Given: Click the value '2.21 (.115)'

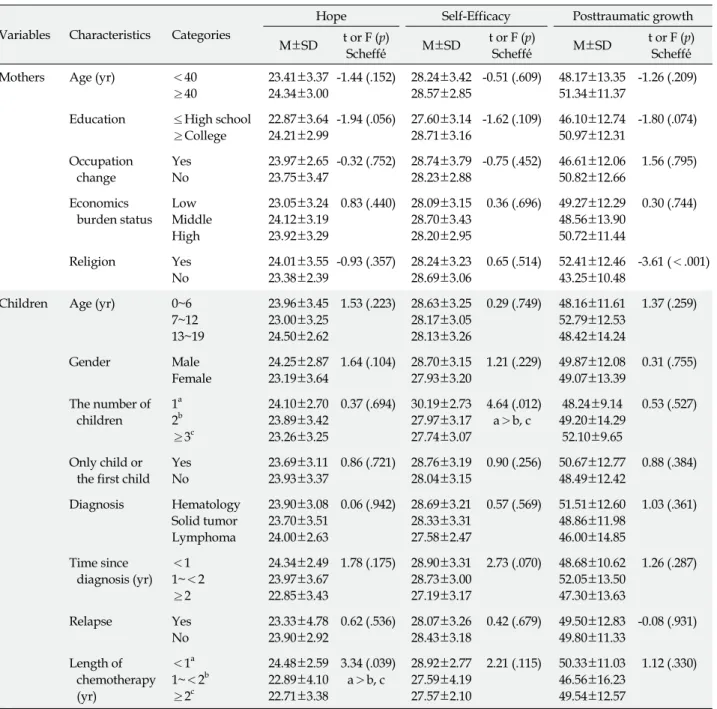Looking at the screenshot, I should tap(514, 664).
